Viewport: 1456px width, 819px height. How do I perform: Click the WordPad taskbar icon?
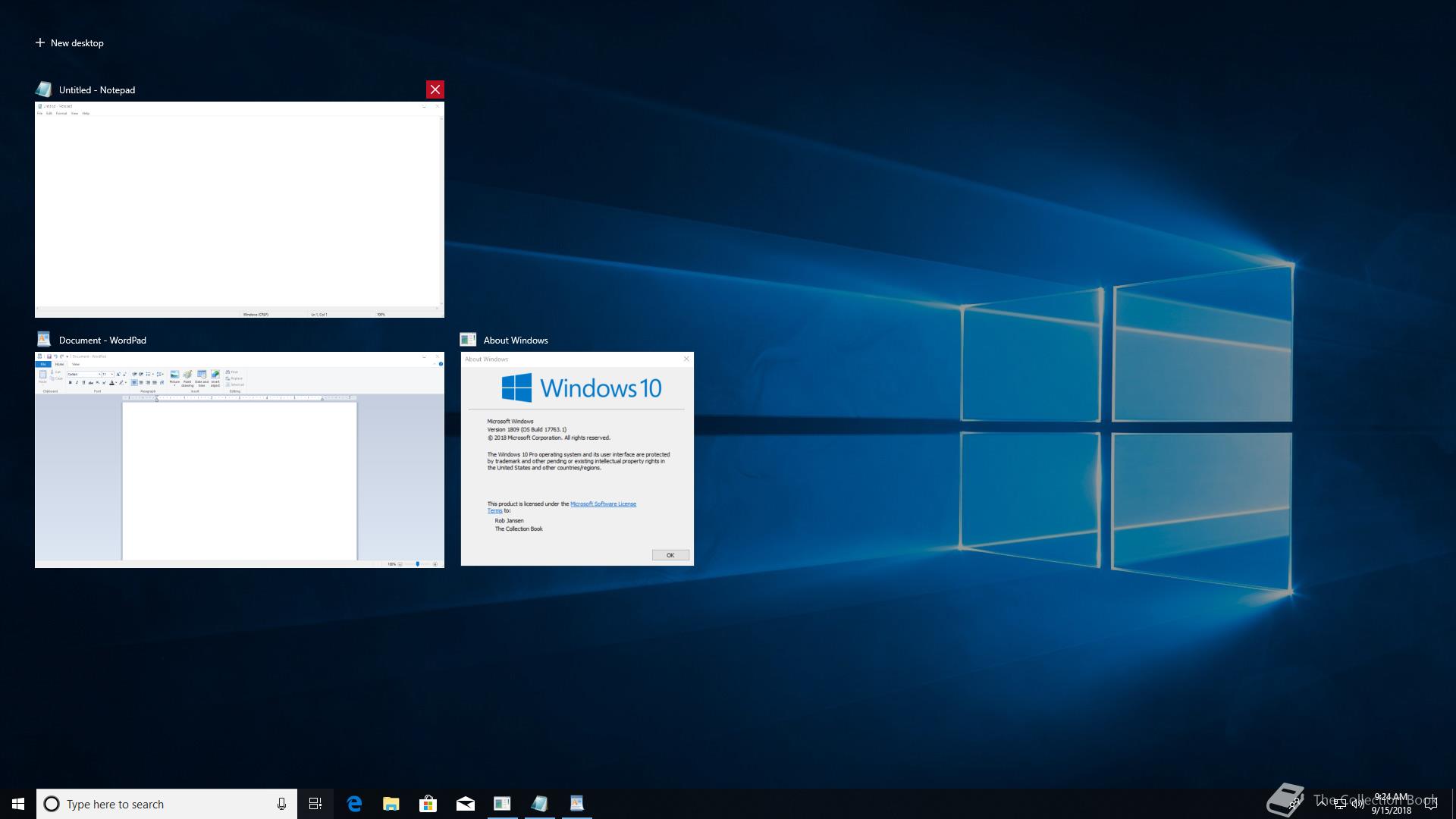pos(577,804)
